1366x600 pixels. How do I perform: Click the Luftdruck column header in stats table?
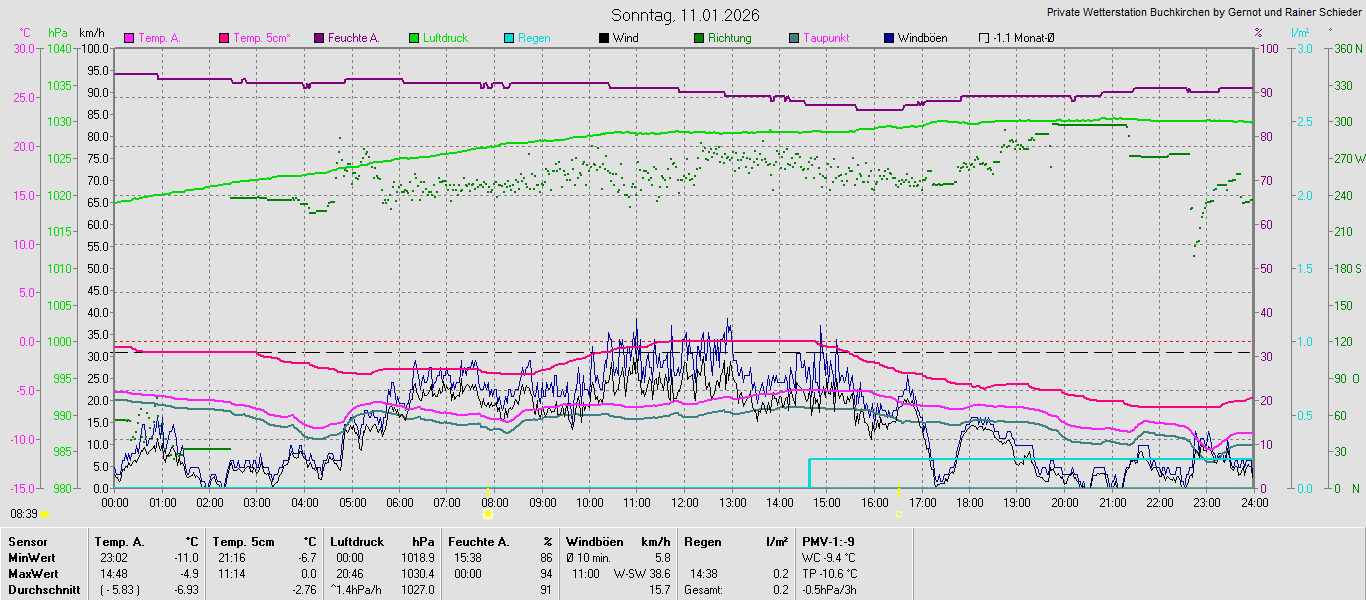(357, 541)
